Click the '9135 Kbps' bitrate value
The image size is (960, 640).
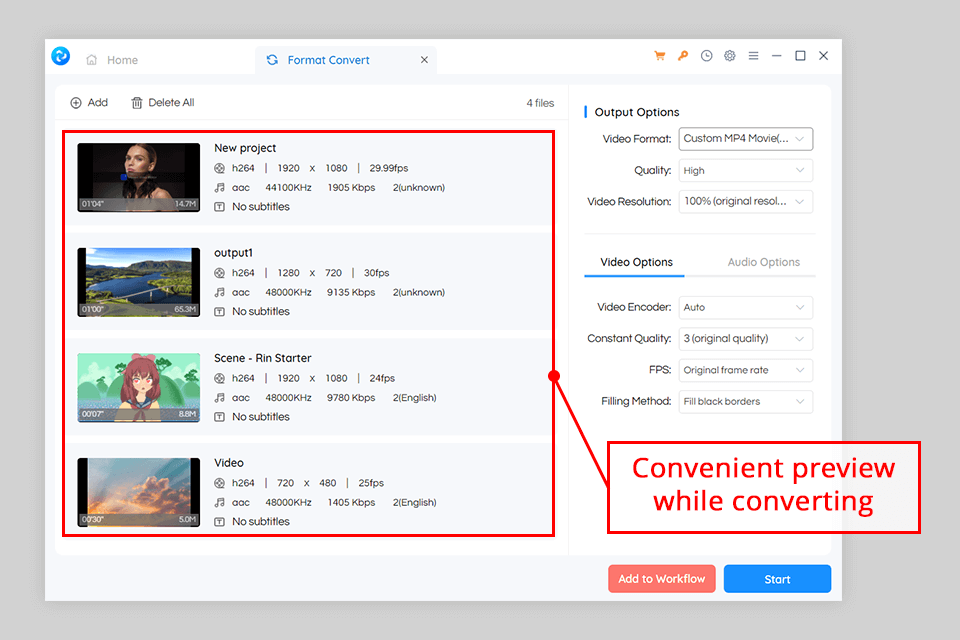[351, 292]
